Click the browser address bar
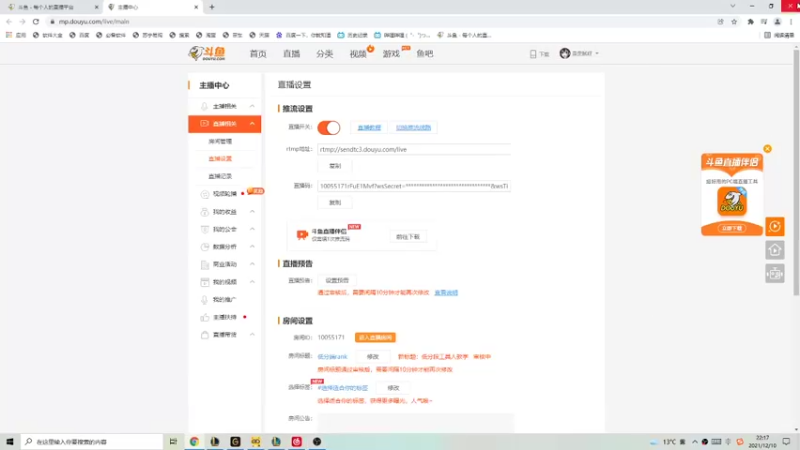The height and width of the screenshot is (450, 800). [380, 21]
